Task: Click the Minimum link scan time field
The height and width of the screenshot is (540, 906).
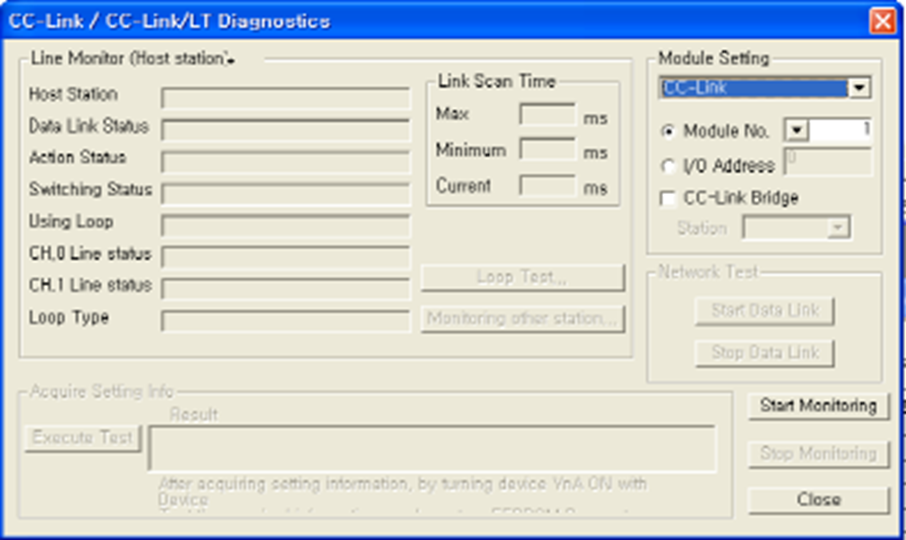Action: (x=548, y=150)
